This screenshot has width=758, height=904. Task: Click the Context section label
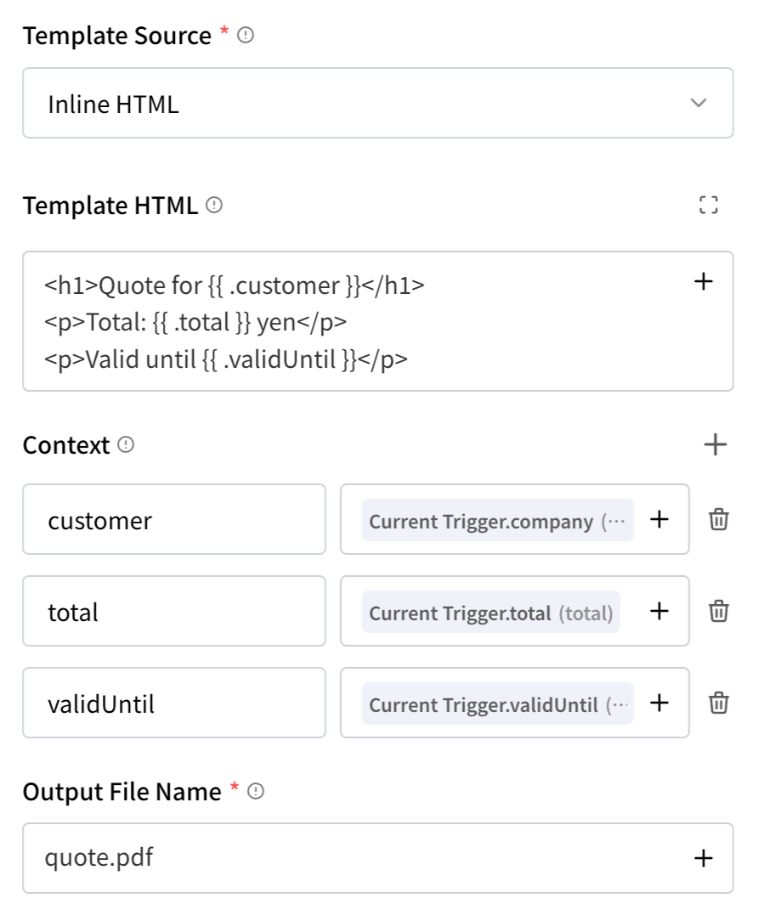(x=66, y=445)
